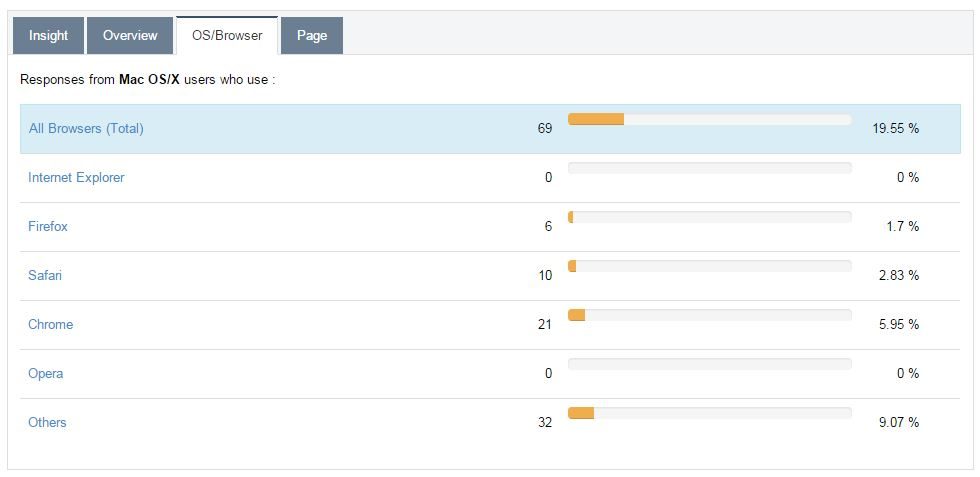
Task: Click the Others 9.07 % value
Action: tap(898, 422)
